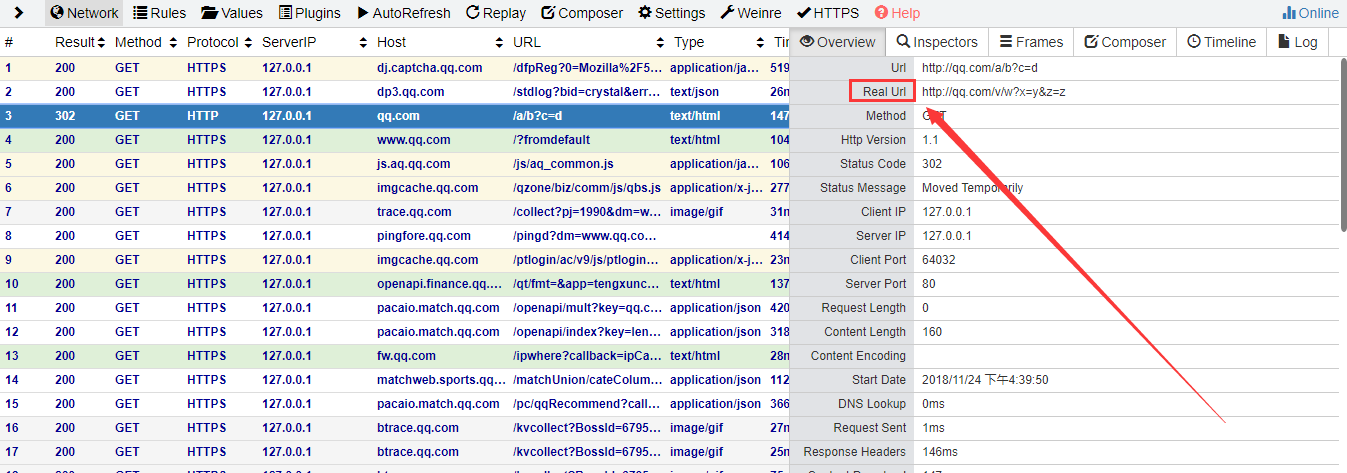The image size is (1347, 473).
Task: Click the Help question mark icon
Action: pyautogui.click(x=881, y=13)
